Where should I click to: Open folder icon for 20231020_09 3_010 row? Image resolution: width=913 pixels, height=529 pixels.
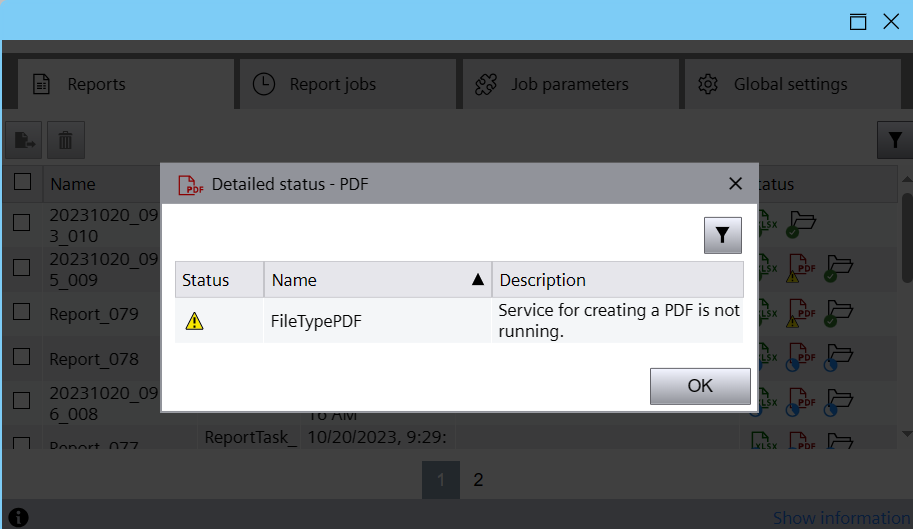tap(801, 224)
